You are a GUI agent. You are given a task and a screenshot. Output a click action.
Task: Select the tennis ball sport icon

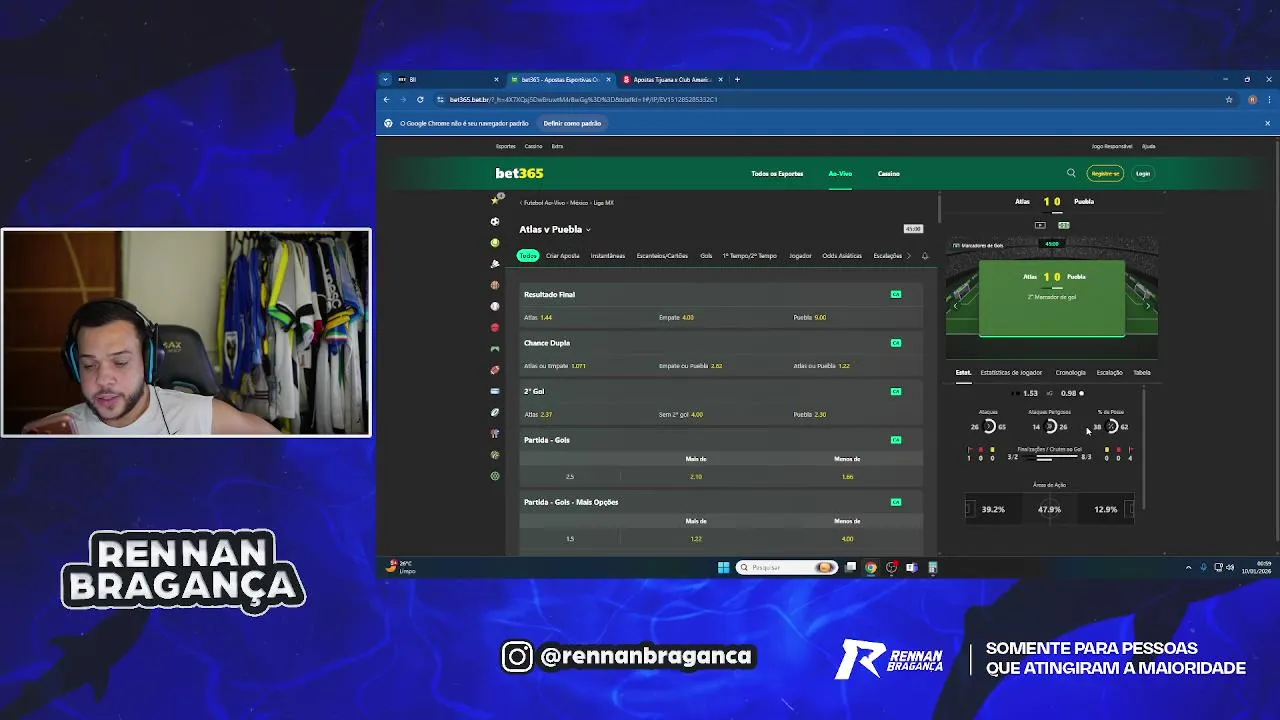494,243
